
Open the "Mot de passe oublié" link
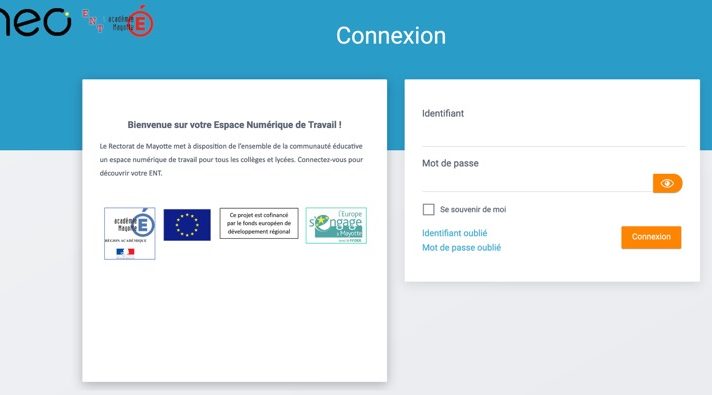461,247
